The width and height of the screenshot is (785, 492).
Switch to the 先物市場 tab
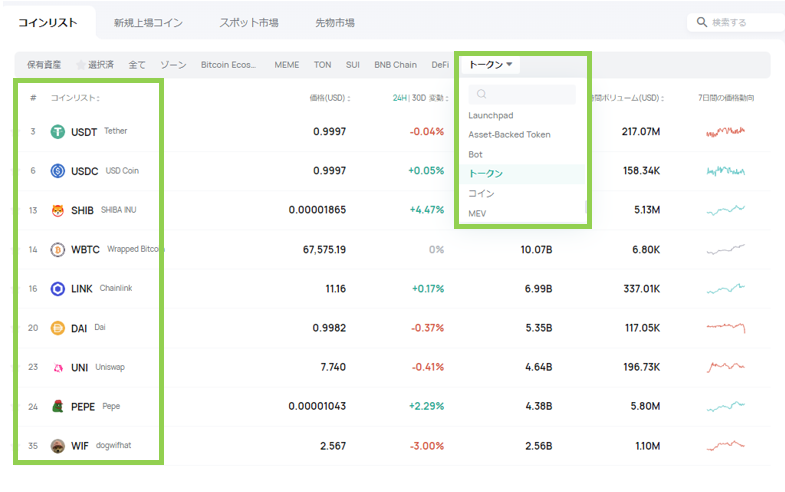coord(335,23)
